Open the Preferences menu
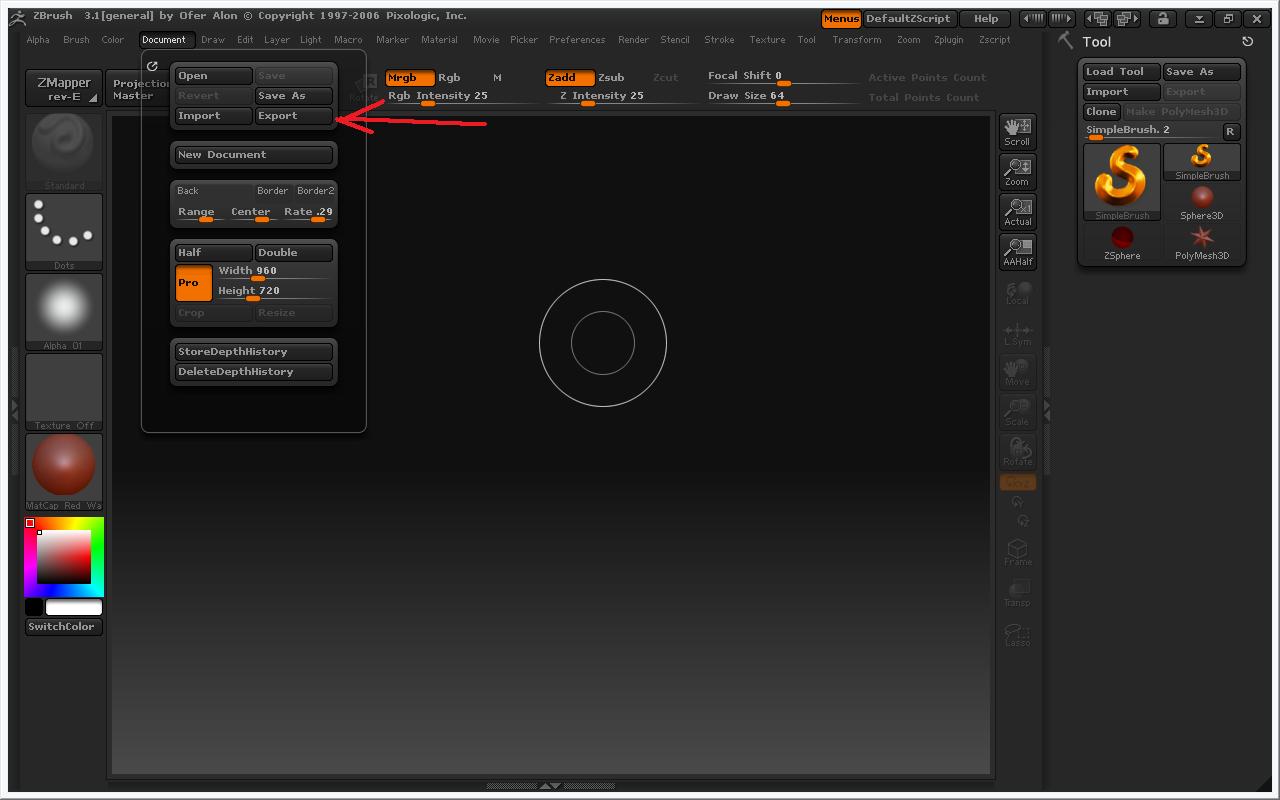 pyautogui.click(x=577, y=40)
